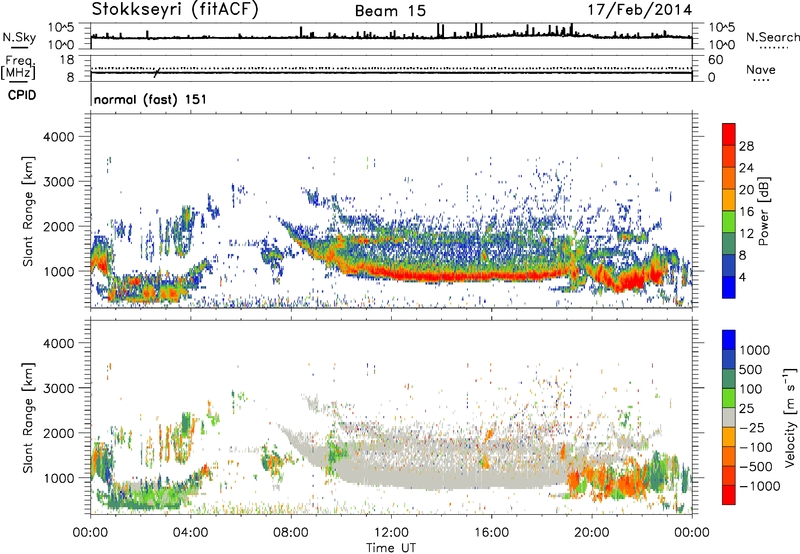Viewport: 800px width, 554px height.
Task: Select the "60" tick on the Nave axis
Action: click(716, 60)
